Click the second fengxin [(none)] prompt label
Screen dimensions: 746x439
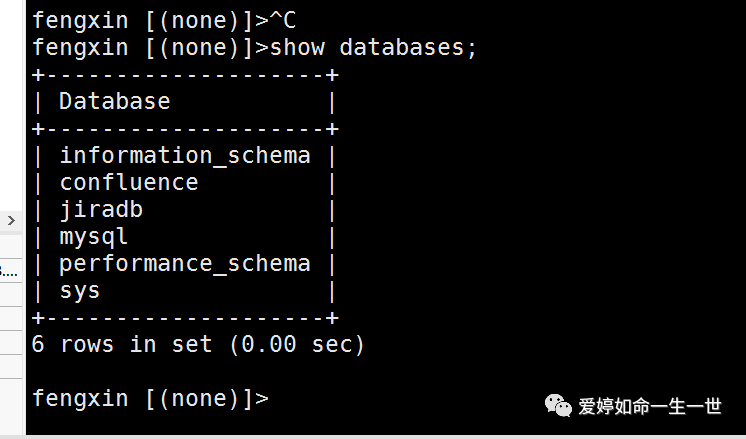[144, 47]
